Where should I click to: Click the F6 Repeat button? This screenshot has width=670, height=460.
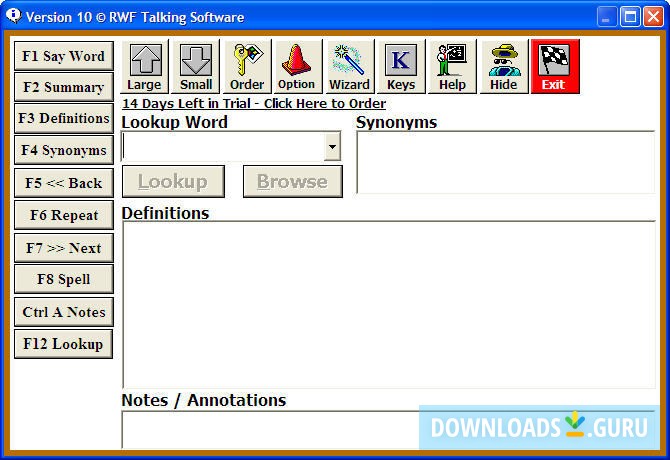point(64,215)
